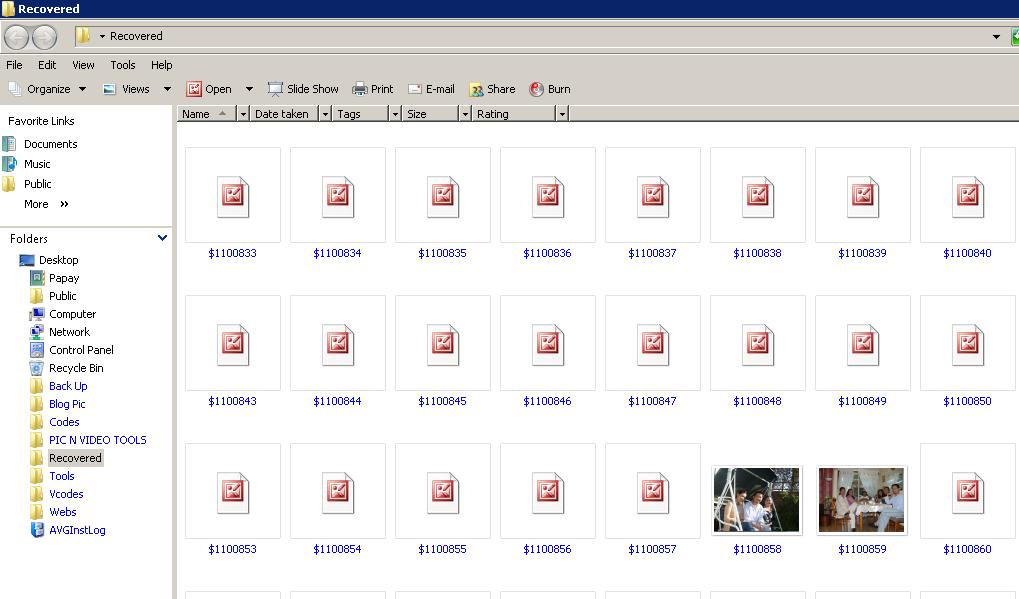This screenshot has width=1019, height=599.
Task: Open the Organize dropdown arrow
Action: [83, 89]
